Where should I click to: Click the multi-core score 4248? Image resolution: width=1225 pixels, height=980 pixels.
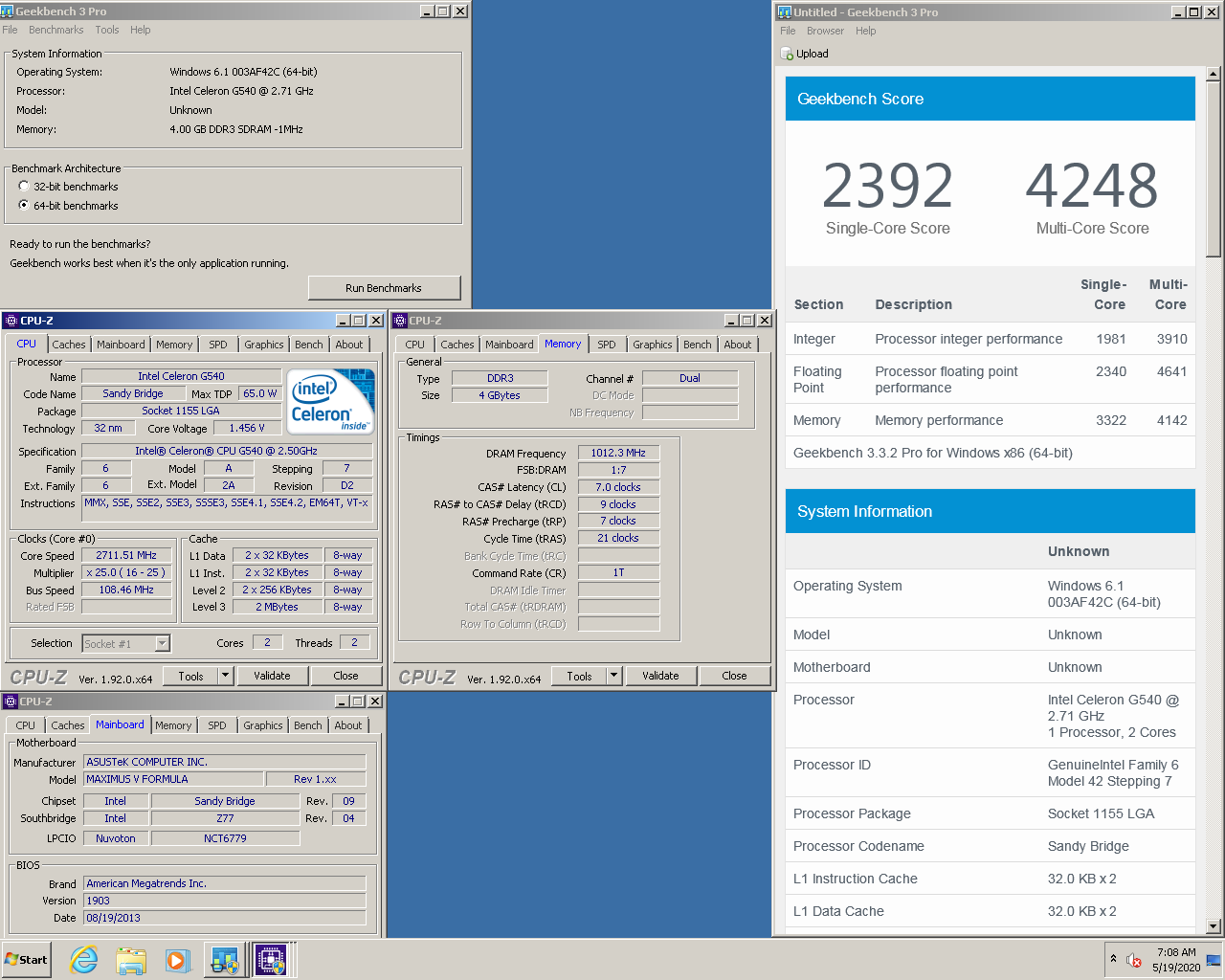coord(1092,186)
